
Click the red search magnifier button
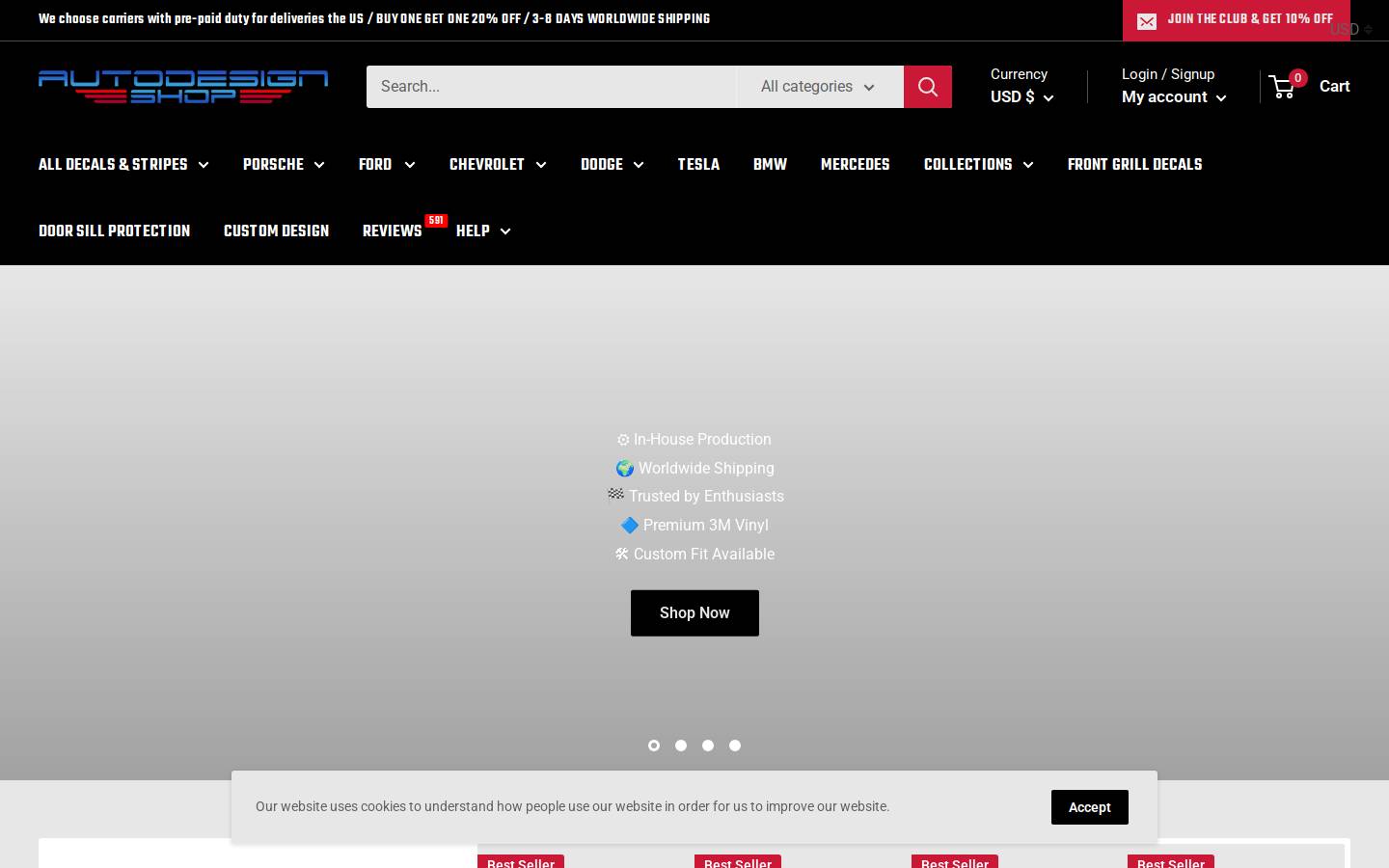(x=928, y=87)
